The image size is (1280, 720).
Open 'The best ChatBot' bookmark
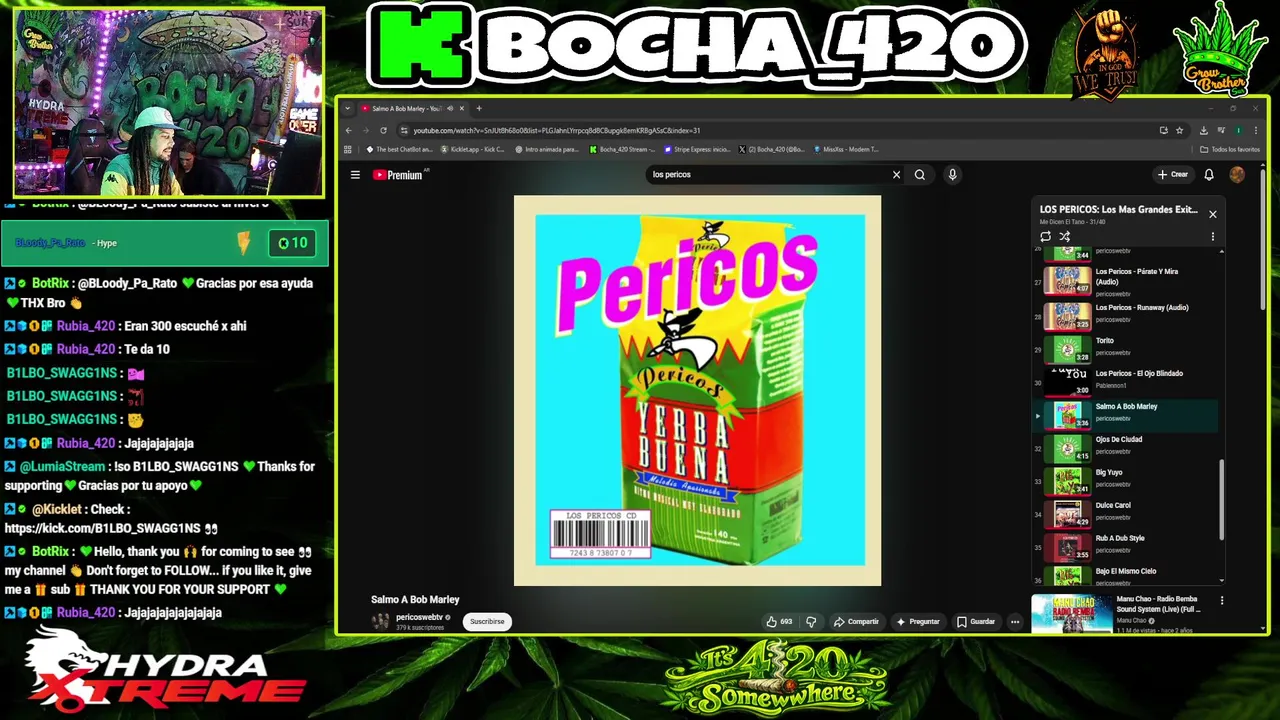(x=398, y=150)
